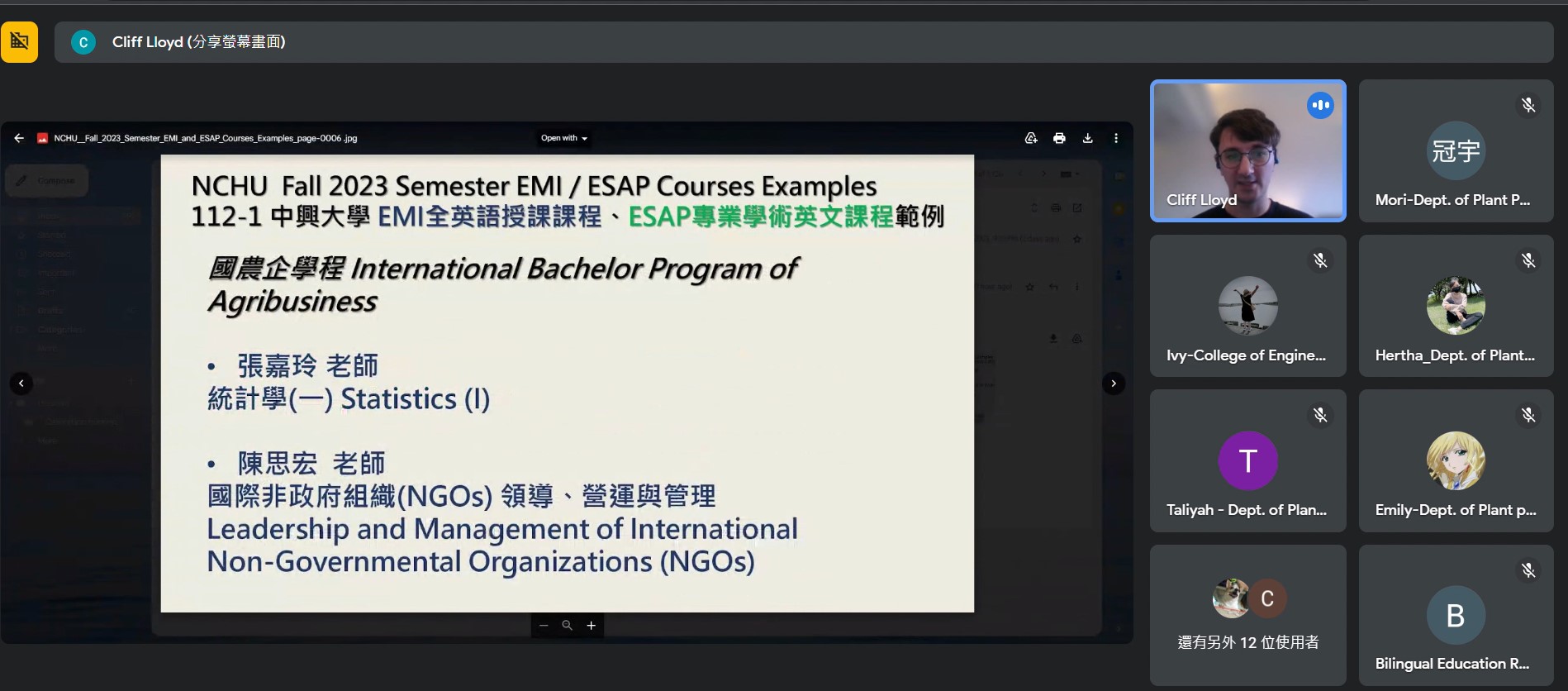Click the slide text 'International Bachelor Program of'

coord(574,269)
